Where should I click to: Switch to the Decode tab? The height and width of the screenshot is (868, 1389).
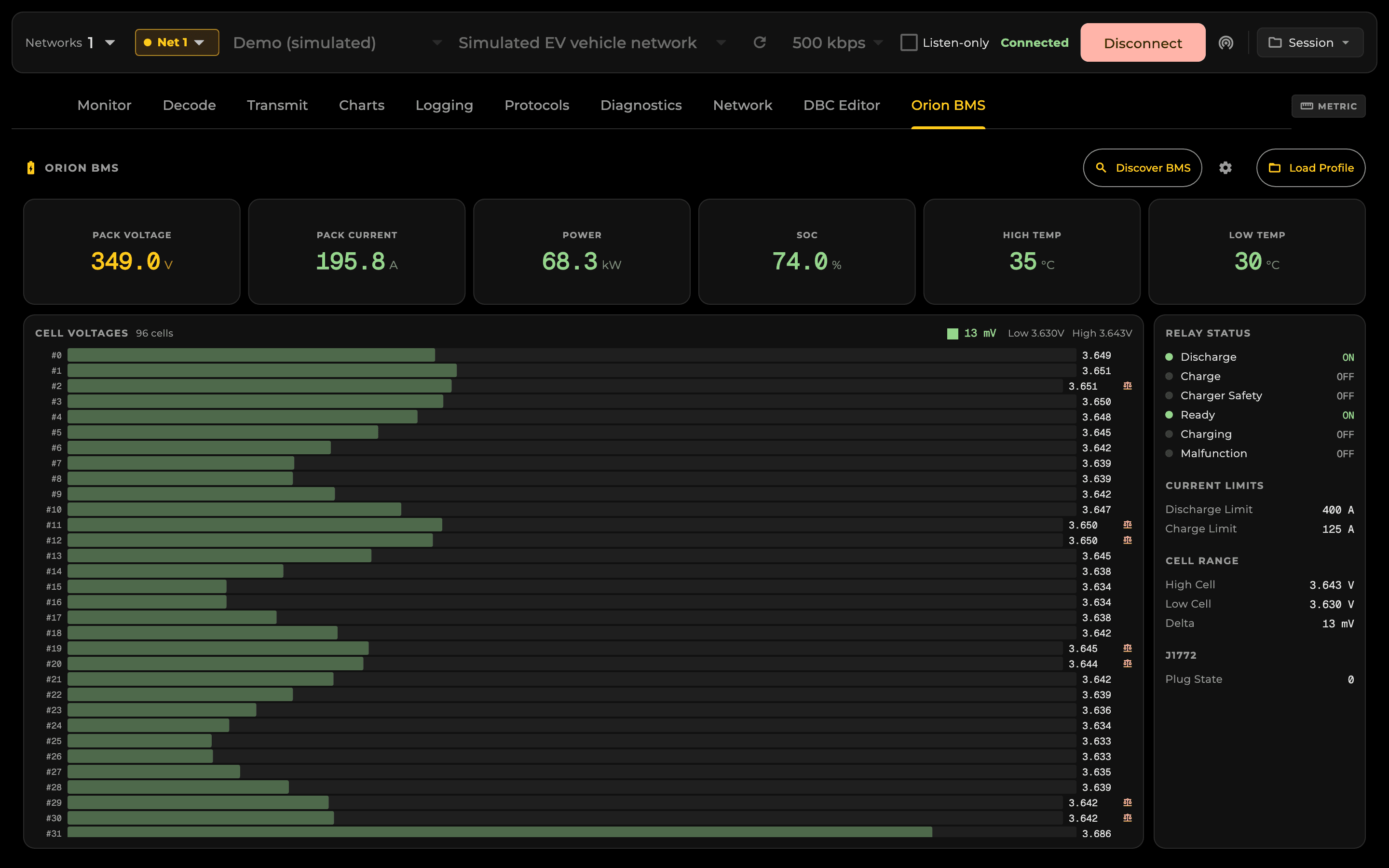(190, 105)
